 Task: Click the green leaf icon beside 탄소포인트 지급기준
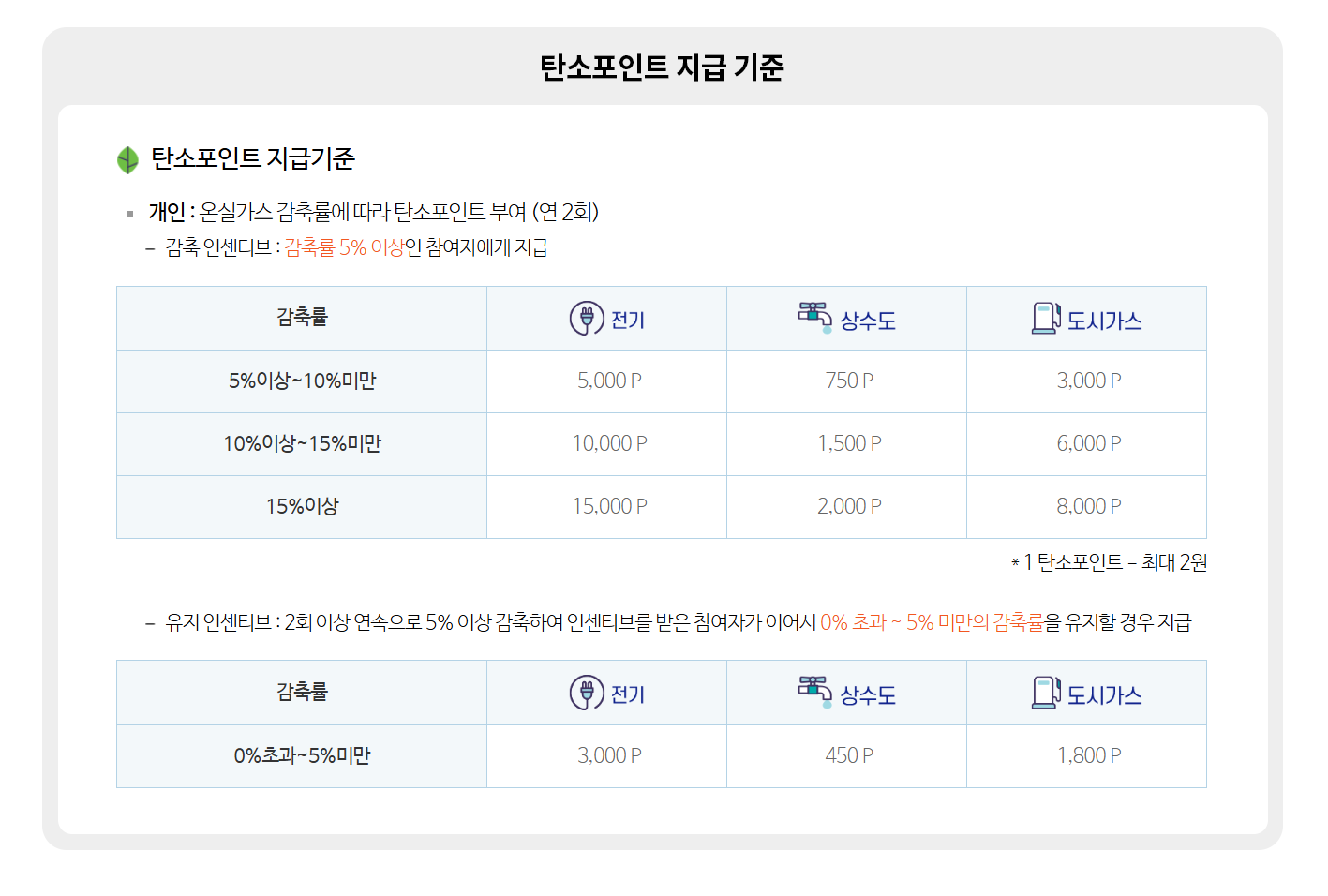(127, 160)
